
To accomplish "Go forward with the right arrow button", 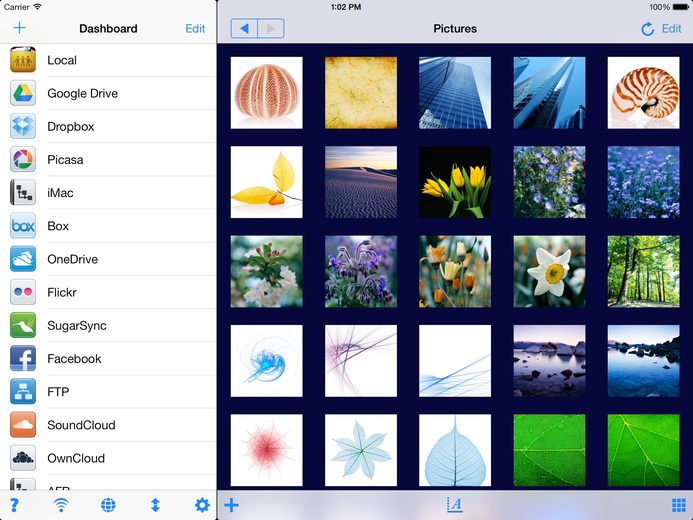I will tap(271, 29).
